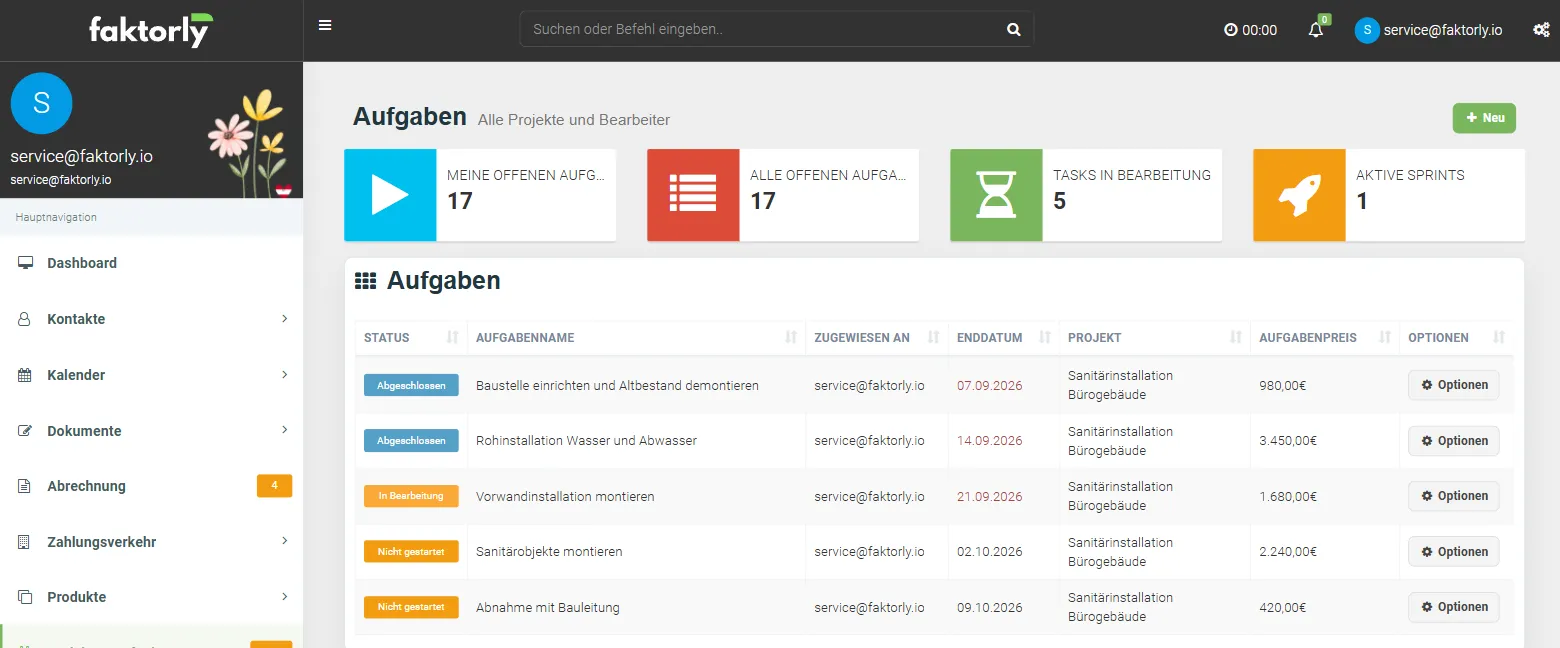
Task: Sort by AUFGABENPREIS column arrows
Action: [1385, 338]
